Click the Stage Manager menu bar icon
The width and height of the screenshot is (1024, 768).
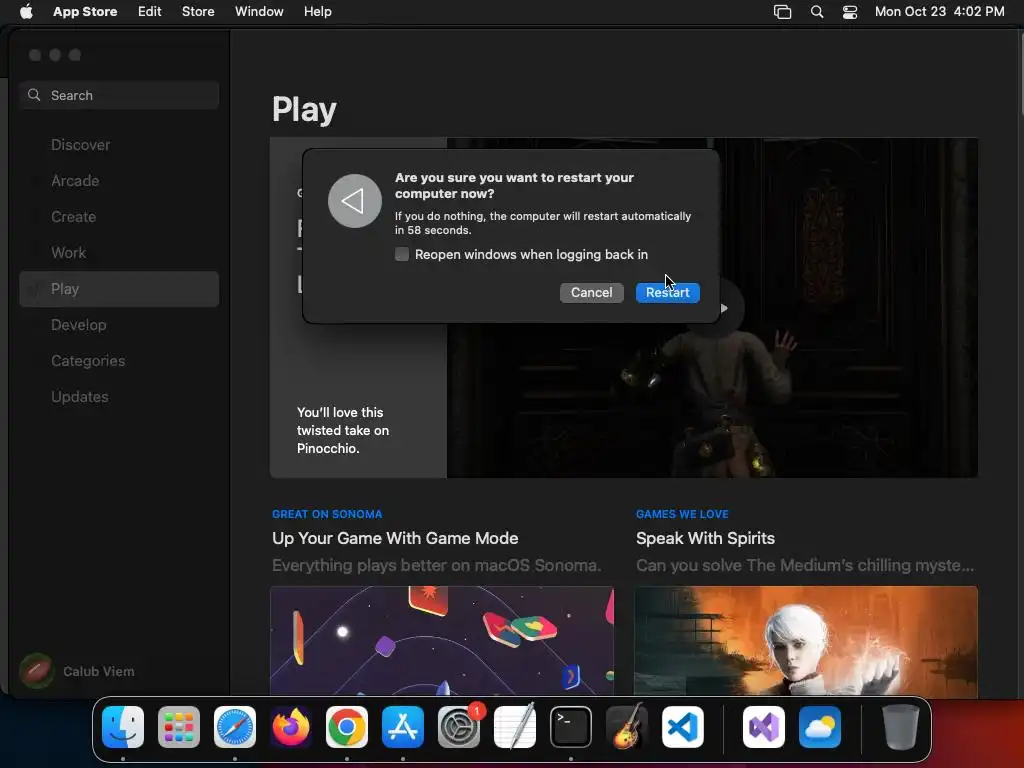(782, 12)
